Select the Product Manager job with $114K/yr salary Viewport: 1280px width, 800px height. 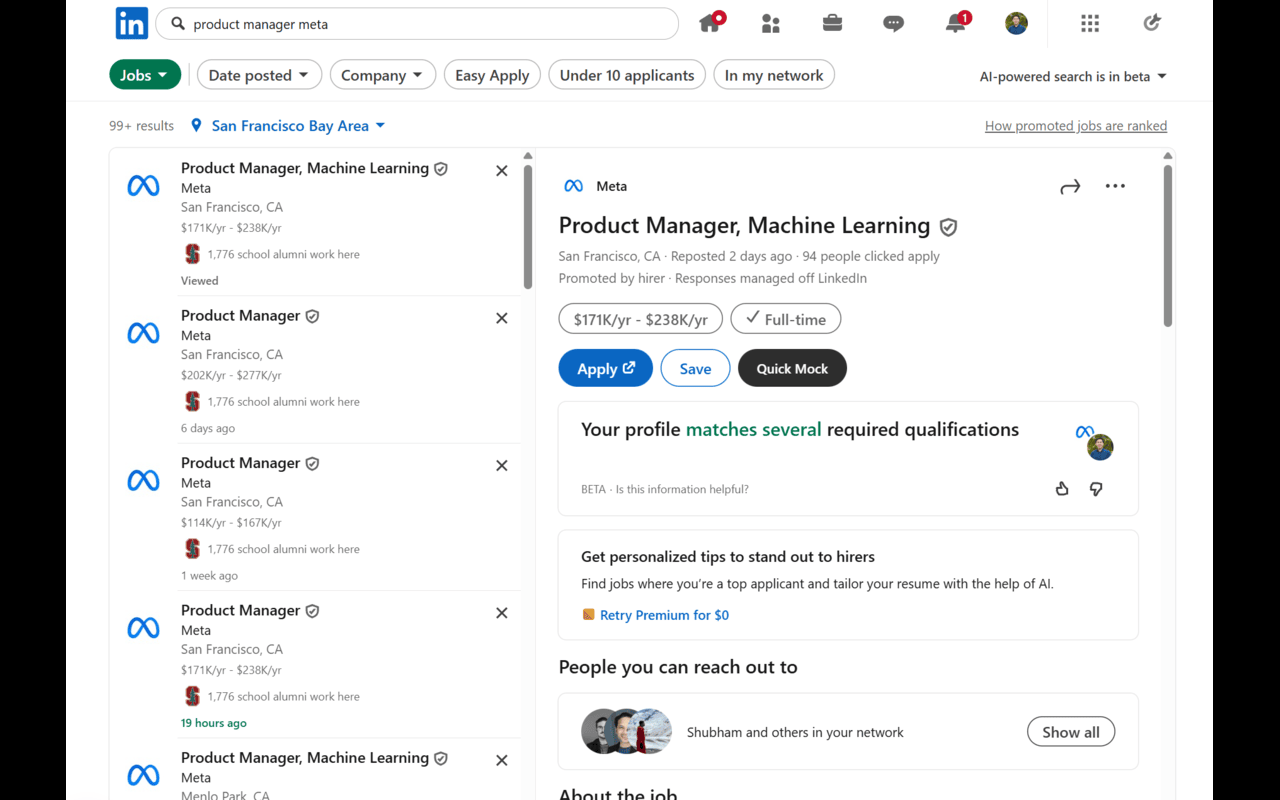coord(314,517)
